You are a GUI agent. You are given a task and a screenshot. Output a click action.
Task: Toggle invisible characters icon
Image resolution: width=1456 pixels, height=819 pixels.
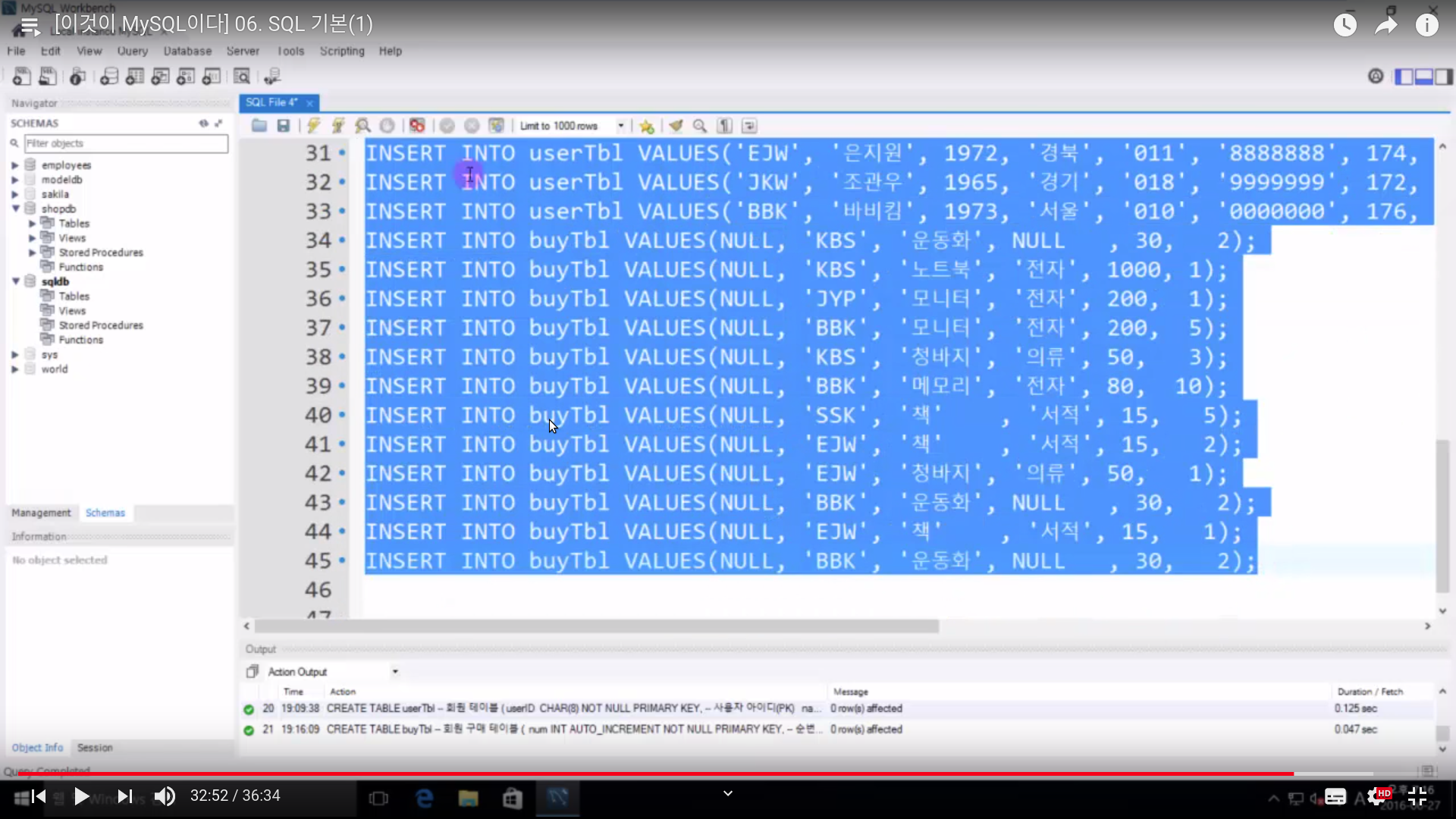725,126
